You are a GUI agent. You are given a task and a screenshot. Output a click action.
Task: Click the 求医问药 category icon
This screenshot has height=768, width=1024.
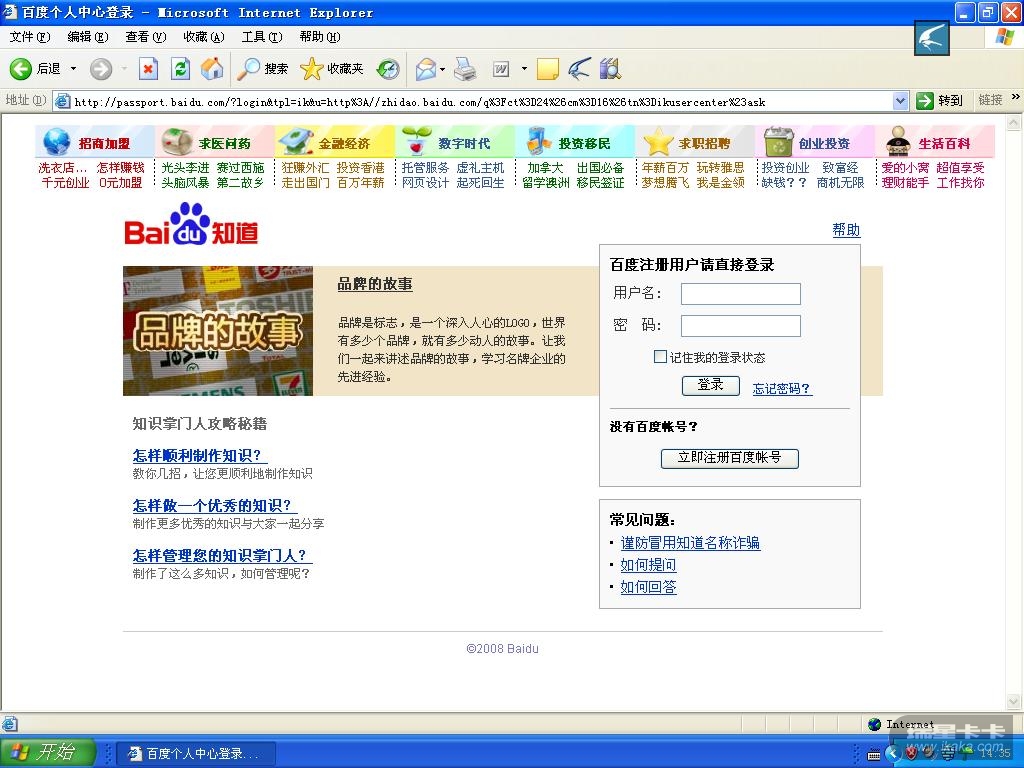pyautogui.click(x=176, y=142)
